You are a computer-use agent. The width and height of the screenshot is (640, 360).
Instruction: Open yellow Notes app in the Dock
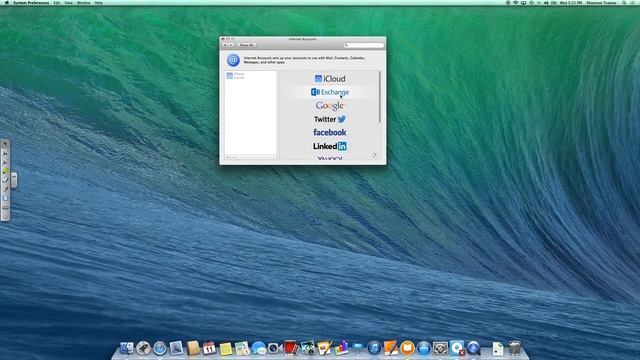click(x=226, y=349)
